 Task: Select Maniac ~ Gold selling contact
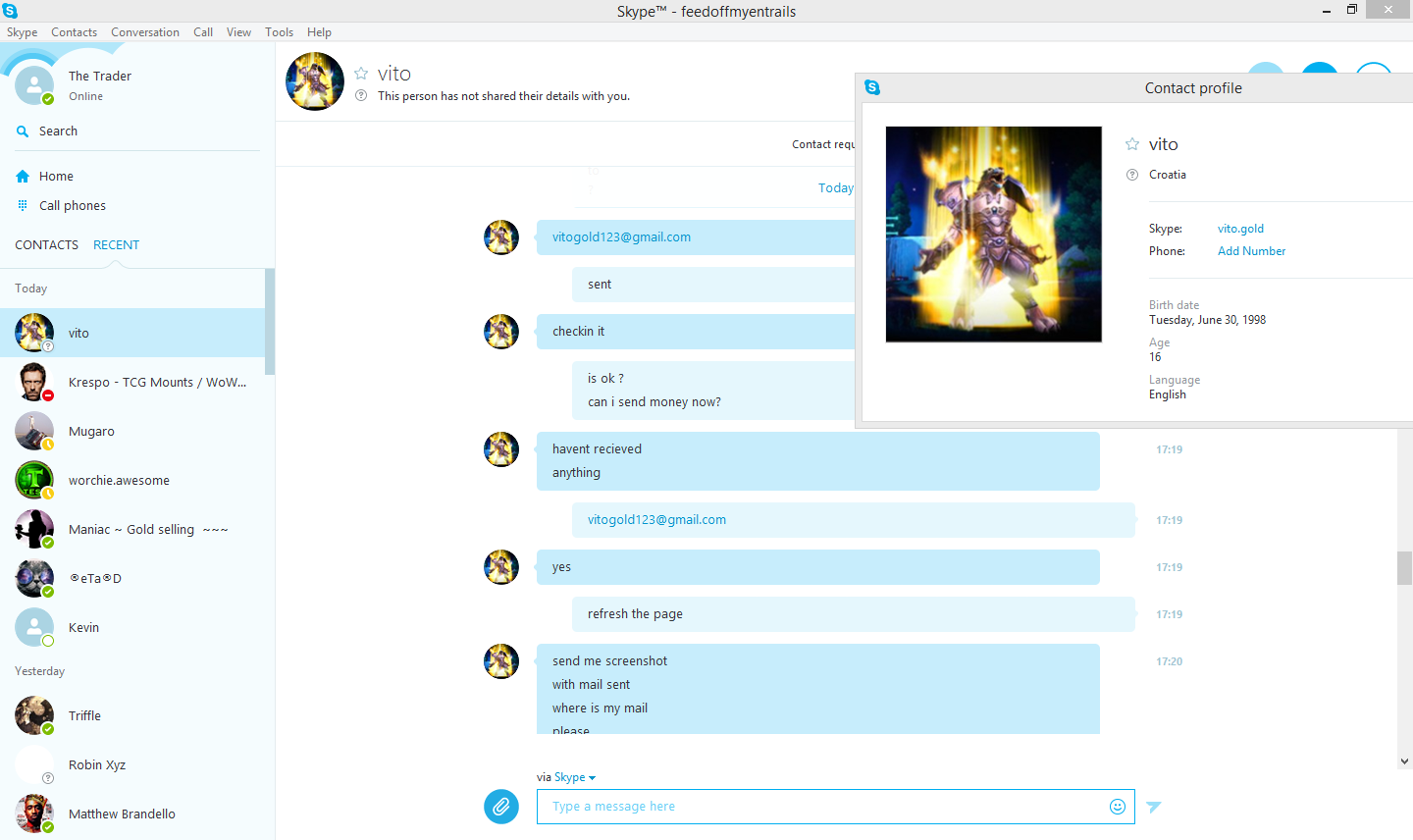click(x=132, y=529)
